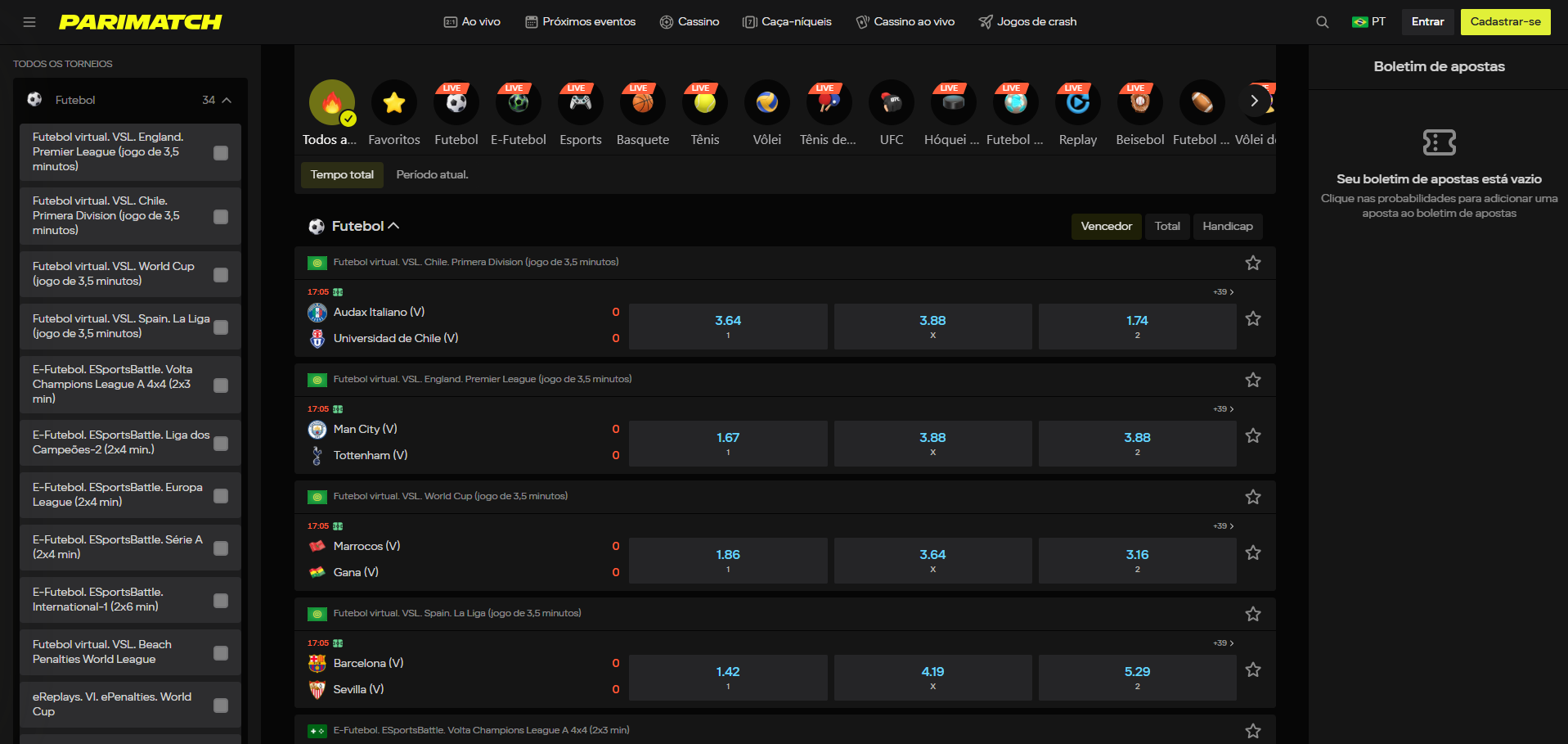Viewport: 1568px width, 744px height.
Task: Select the Todos a... flame sport icon
Action: click(x=332, y=102)
